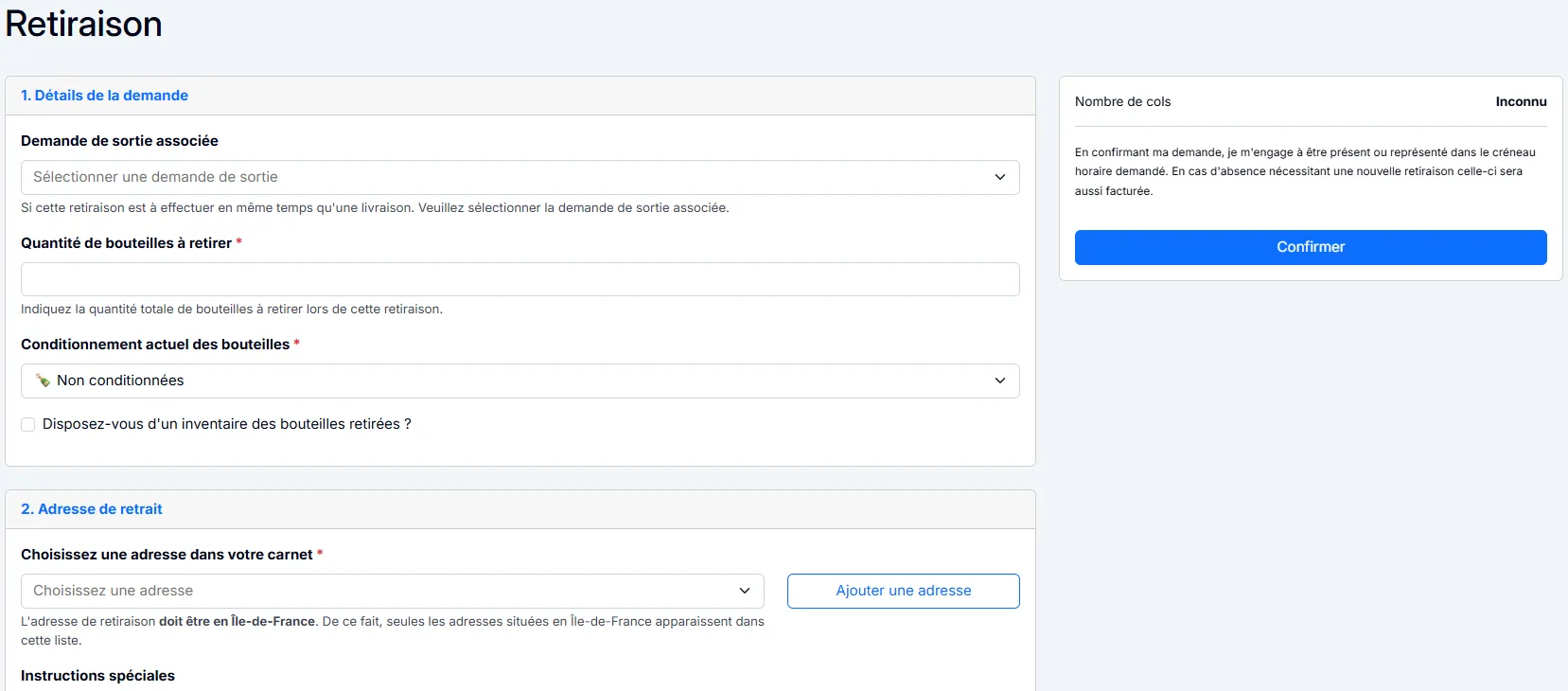Click the bottle icon in the Conditionnement field
The image size is (1568, 691).
click(x=43, y=381)
